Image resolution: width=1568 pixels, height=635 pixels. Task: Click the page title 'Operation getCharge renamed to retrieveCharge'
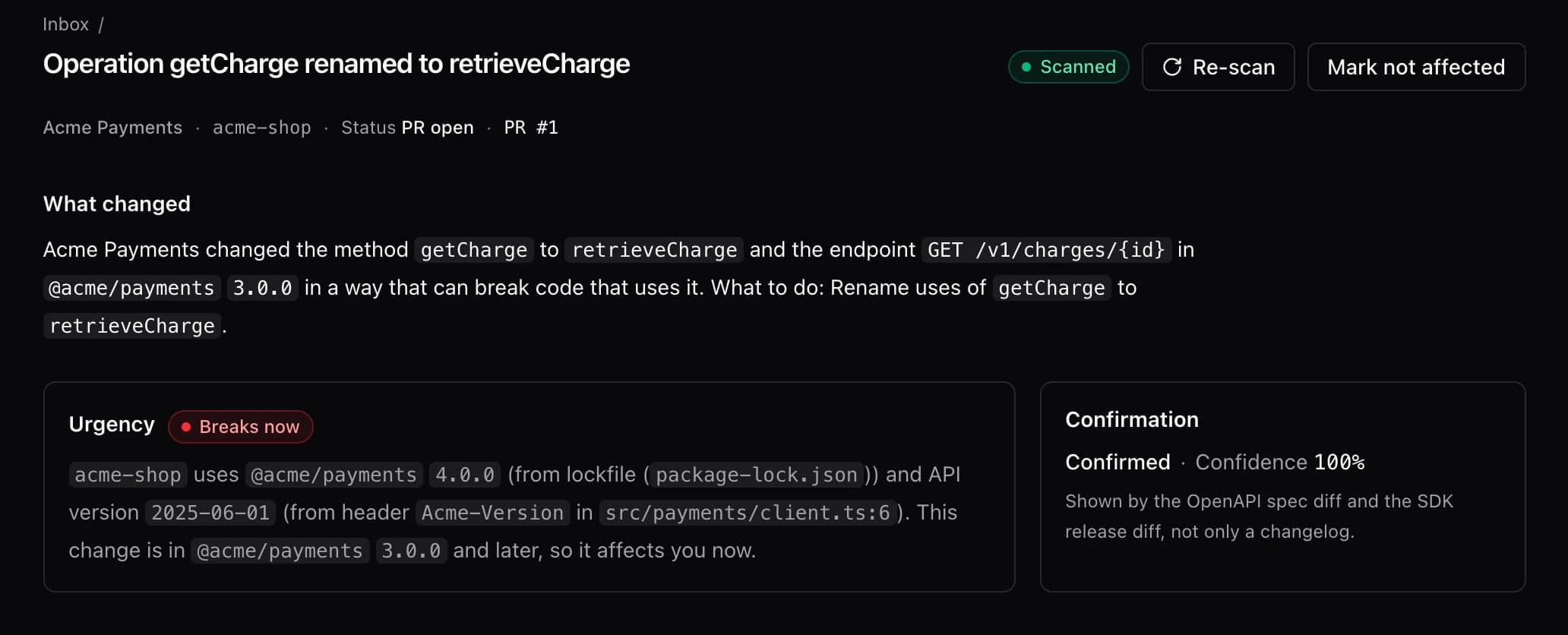[337, 64]
